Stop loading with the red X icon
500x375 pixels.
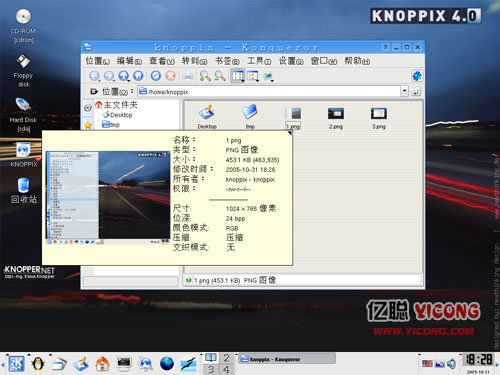point(170,76)
